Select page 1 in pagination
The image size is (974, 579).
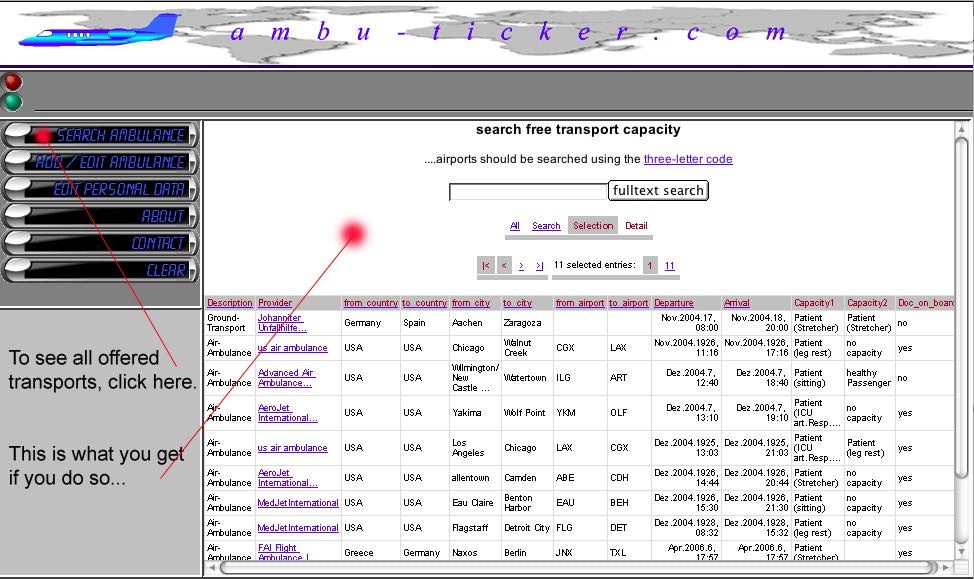(650, 266)
